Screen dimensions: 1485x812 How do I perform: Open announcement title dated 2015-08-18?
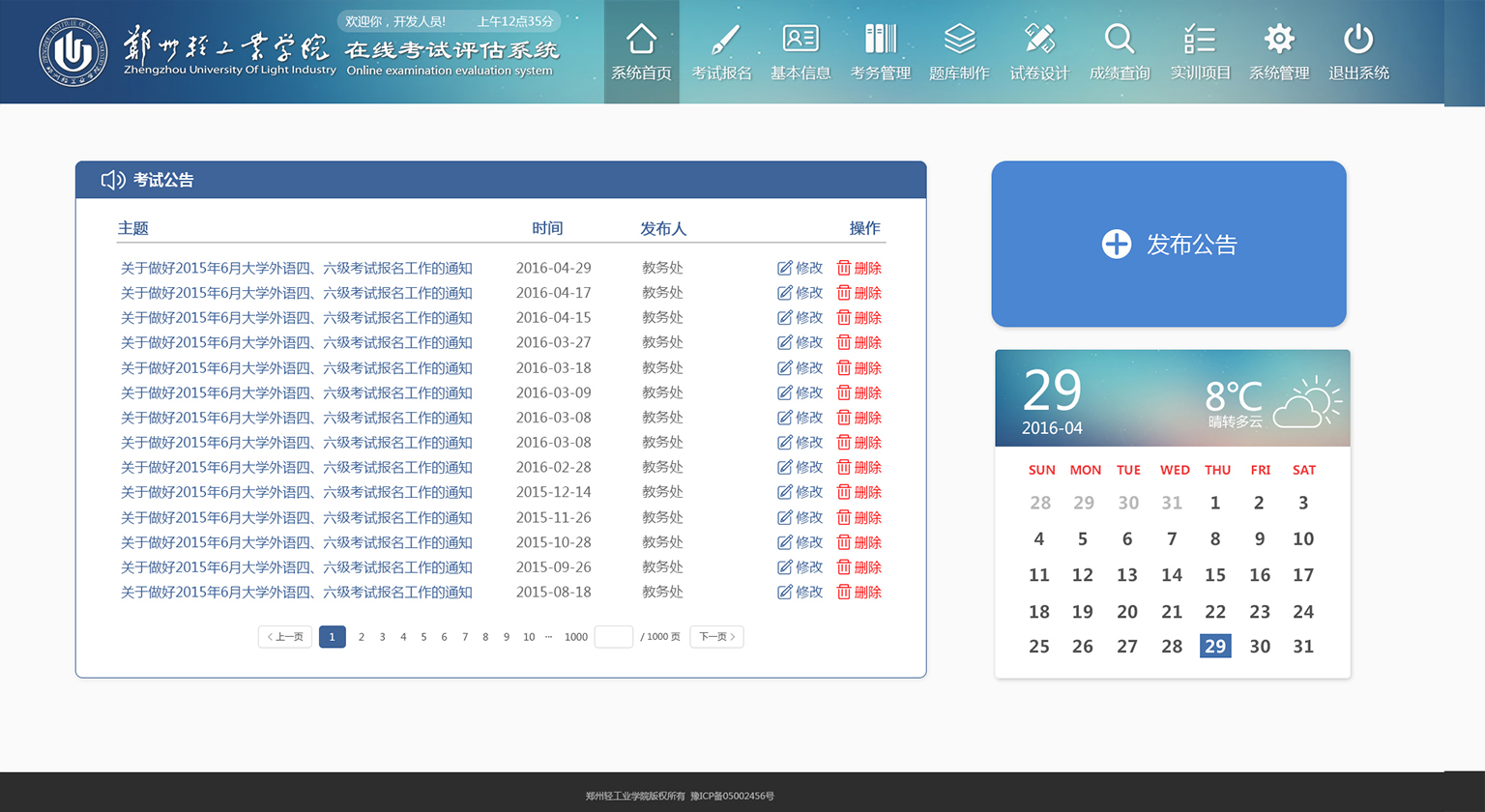click(x=297, y=592)
